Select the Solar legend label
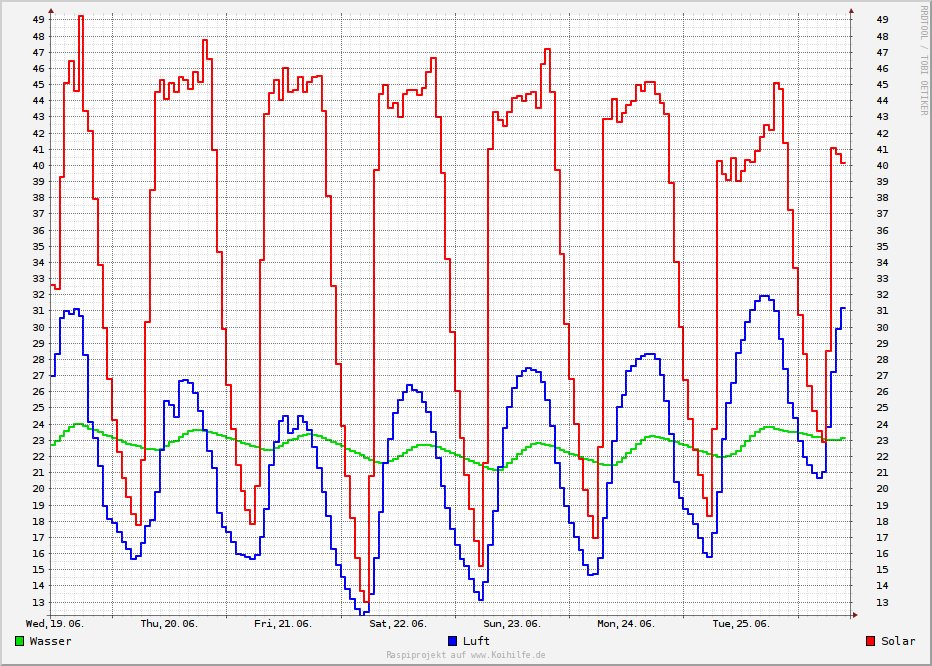 (897, 641)
